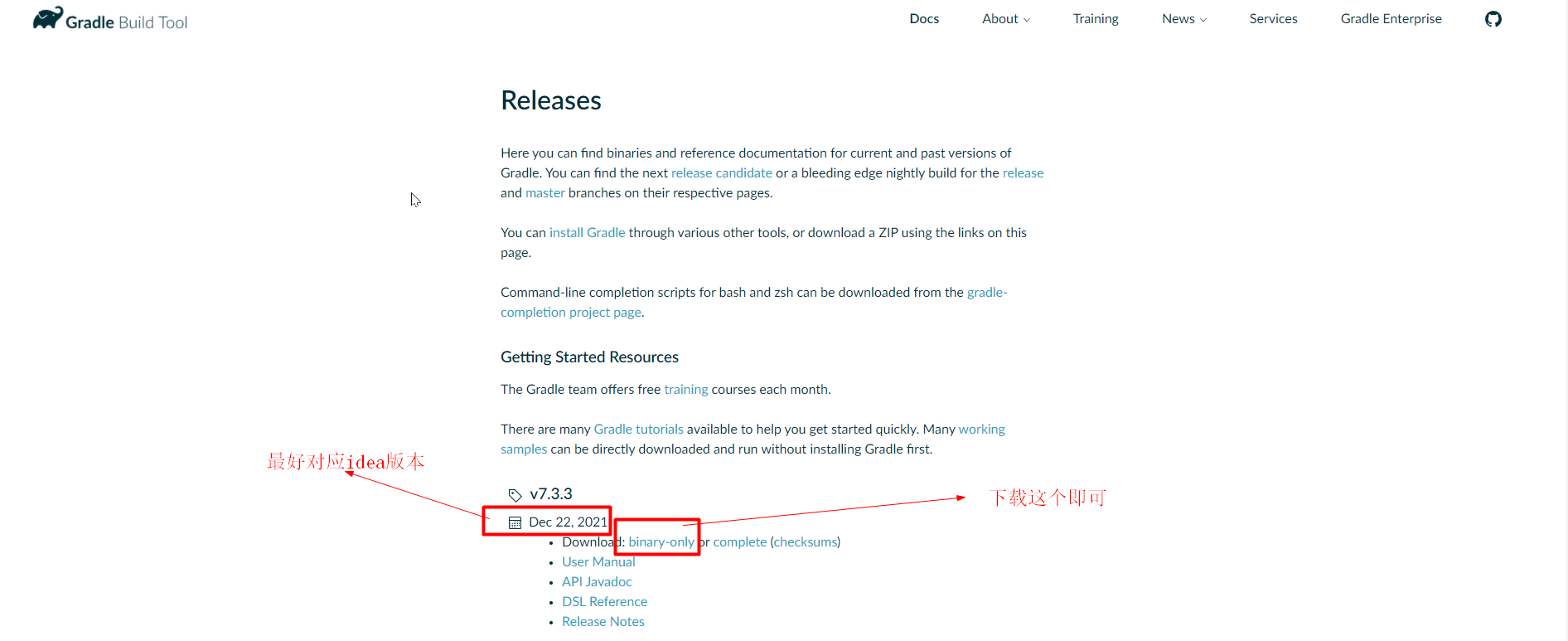Image resolution: width=1568 pixels, height=641 pixels.
Task: Open the master branch link
Action: 544,192
